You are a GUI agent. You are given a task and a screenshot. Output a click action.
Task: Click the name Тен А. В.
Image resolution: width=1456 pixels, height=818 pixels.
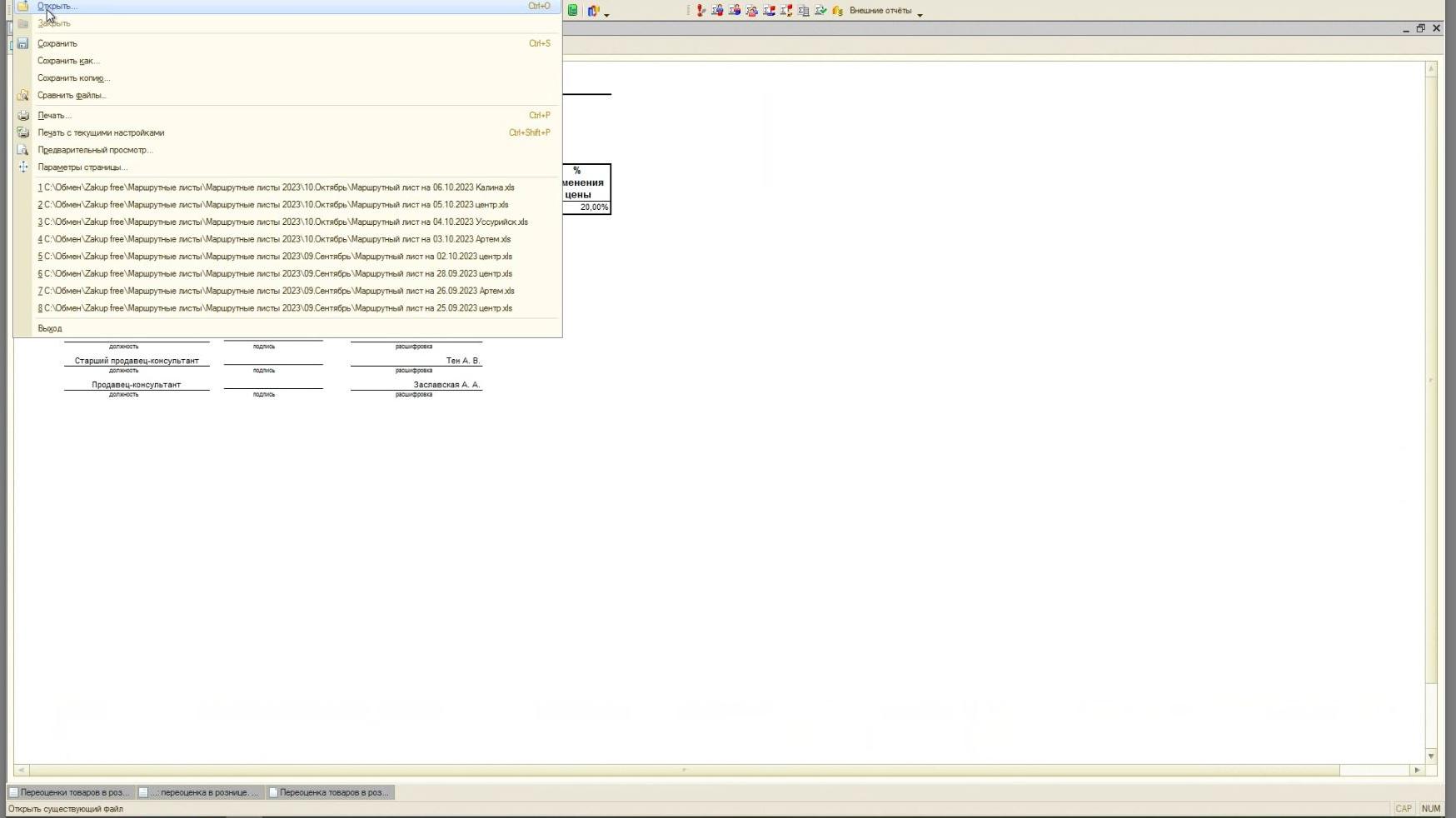coord(462,361)
